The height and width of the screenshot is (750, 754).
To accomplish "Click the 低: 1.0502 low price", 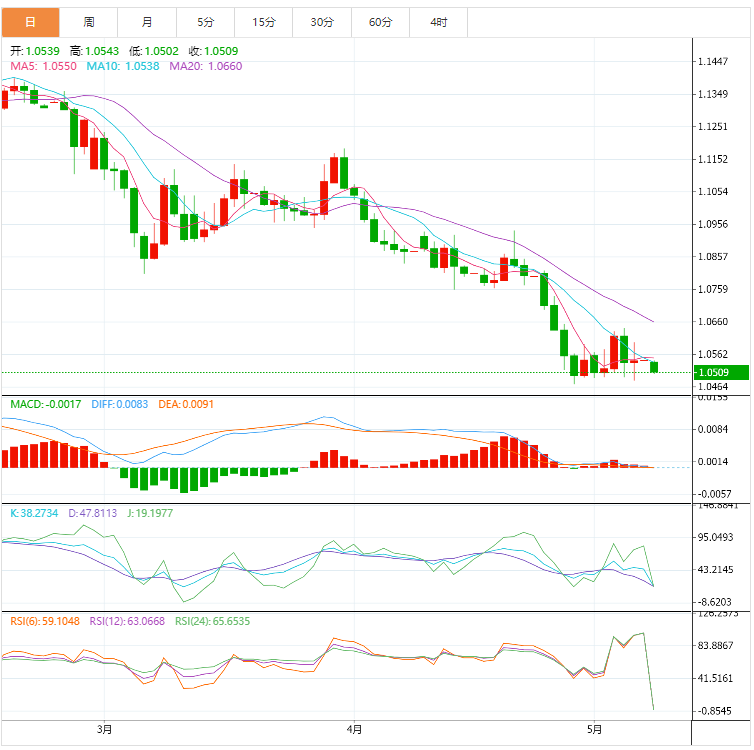I will (x=153, y=51).
